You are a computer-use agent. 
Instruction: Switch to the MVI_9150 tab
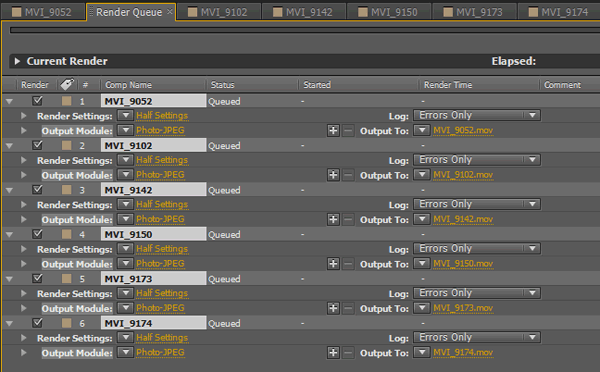pos(388,12)
